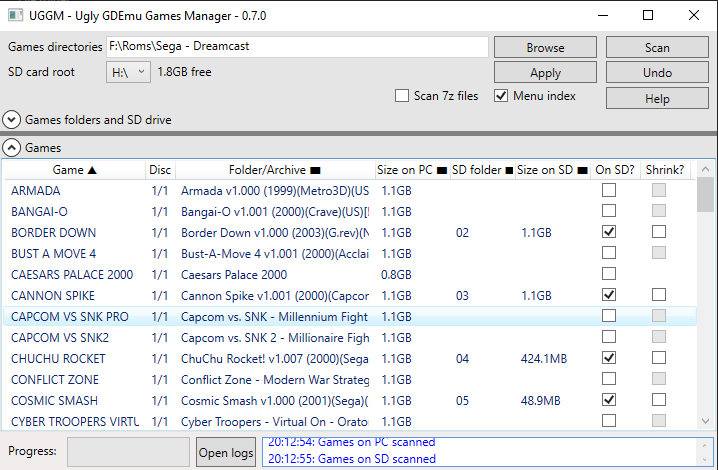Screen dimensions: 718x470
Task: Click the Browse button
Action: [545, 47]
